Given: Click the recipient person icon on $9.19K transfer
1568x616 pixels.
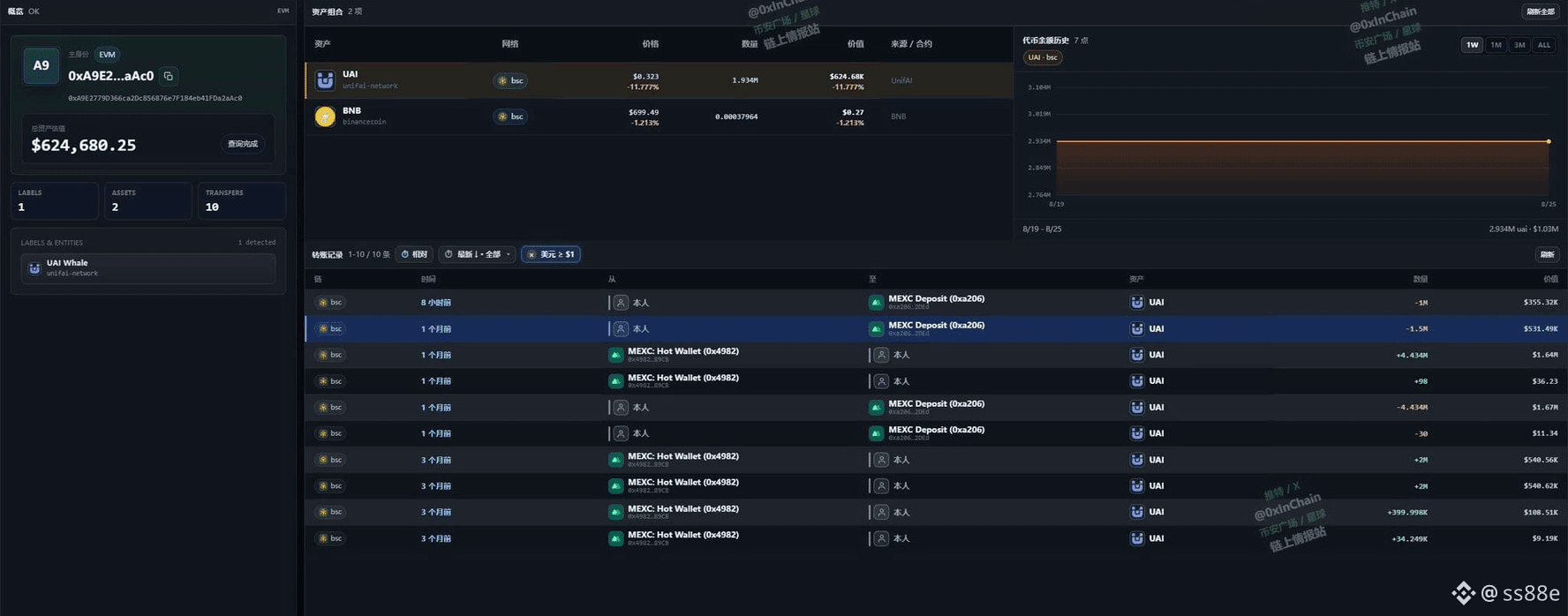Looking at the screenshot, I should pyautogui.click(x=881, y=538).
